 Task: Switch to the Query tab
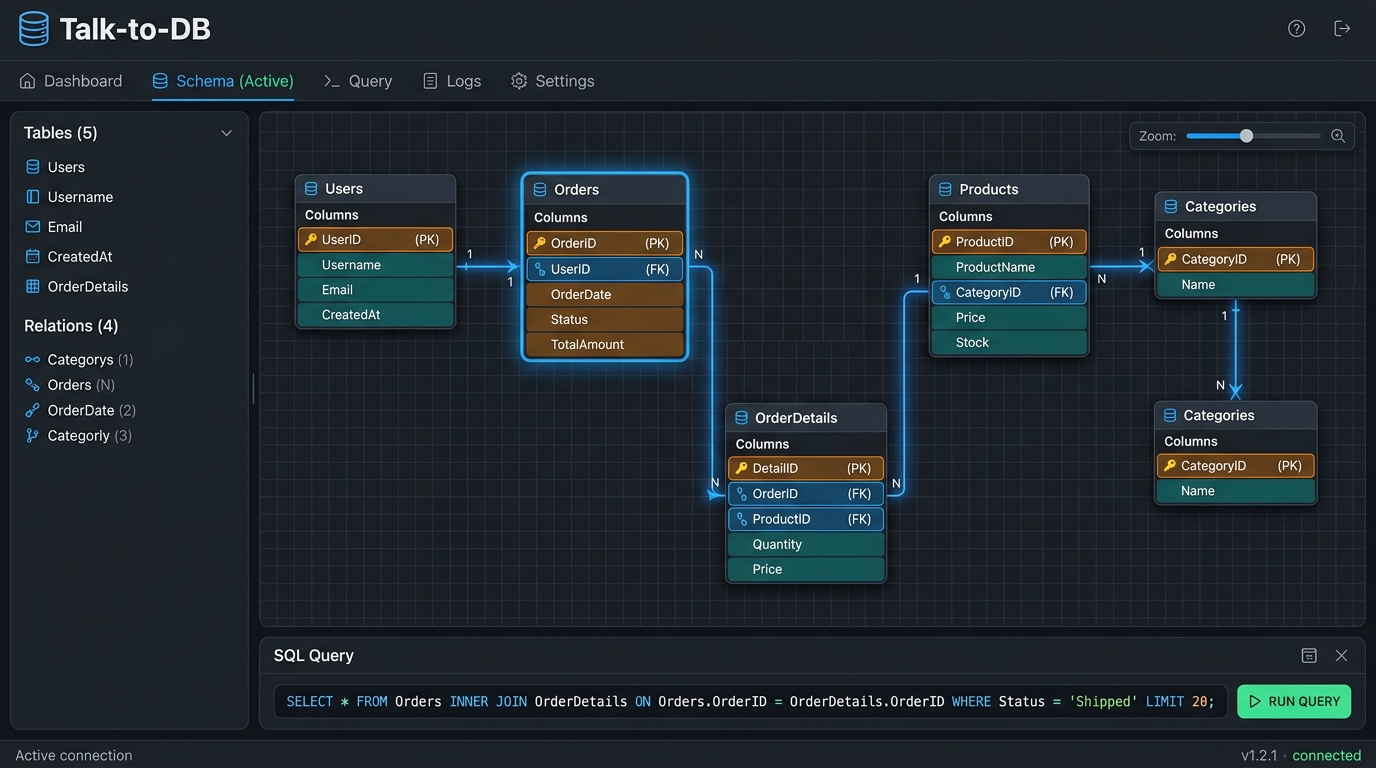tap(358, 81)
